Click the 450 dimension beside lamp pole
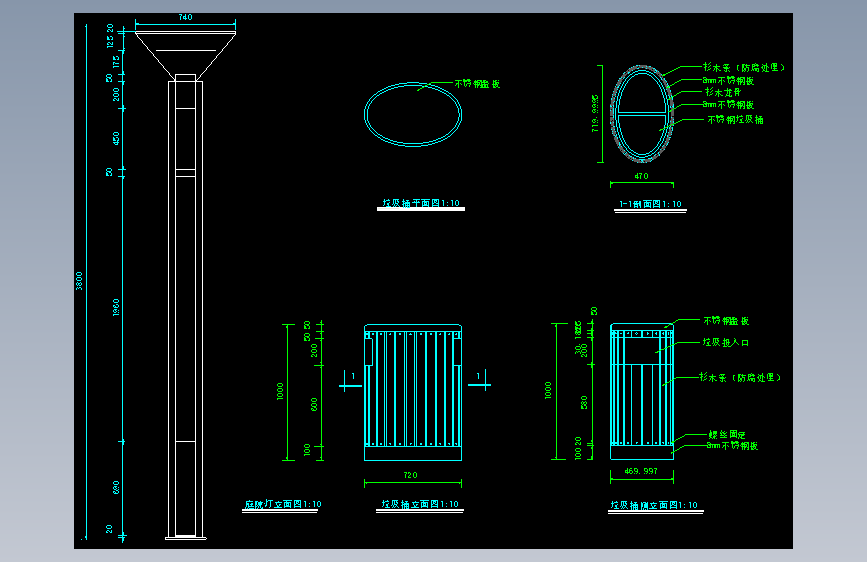The height and width of the screenshot is (562, 867). coord(116,138)
